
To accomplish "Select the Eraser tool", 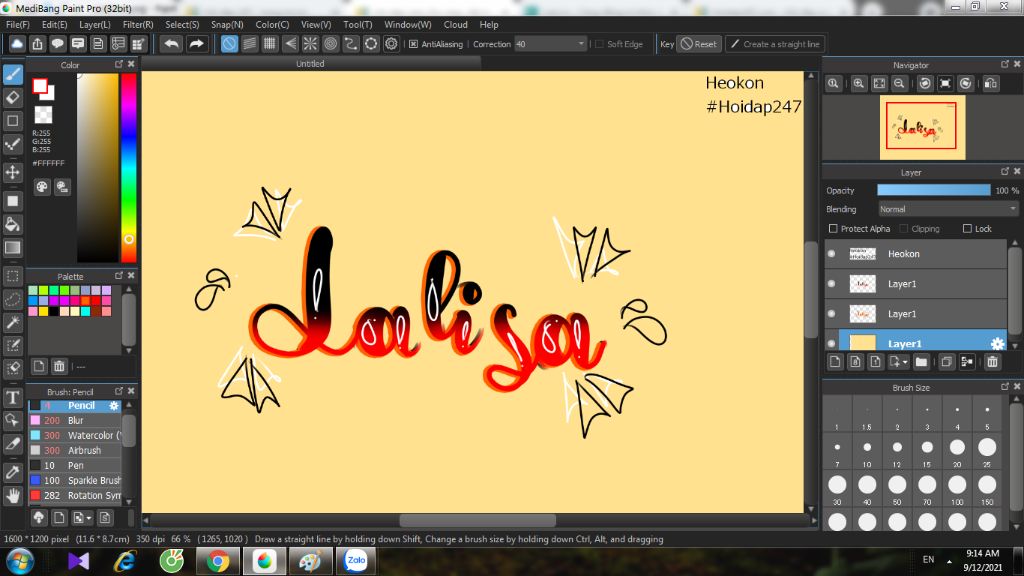I will pos(12,98).
